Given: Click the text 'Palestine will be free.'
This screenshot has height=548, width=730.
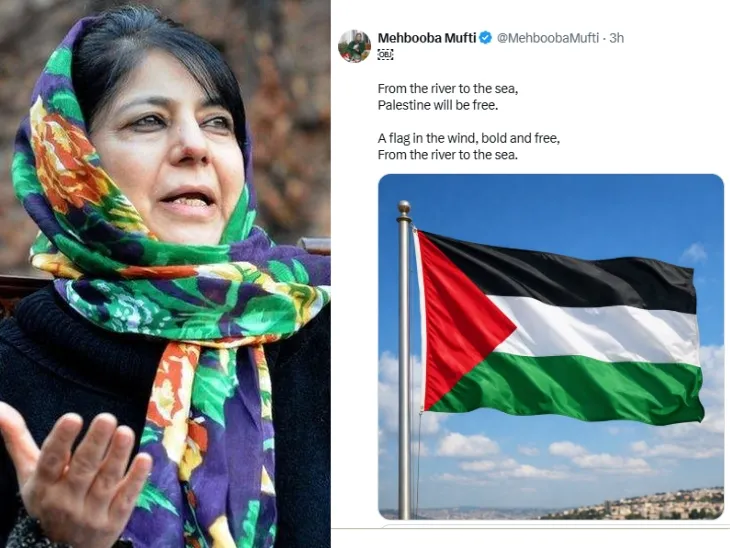Looking at the screenshot, I should click(438, 105).
